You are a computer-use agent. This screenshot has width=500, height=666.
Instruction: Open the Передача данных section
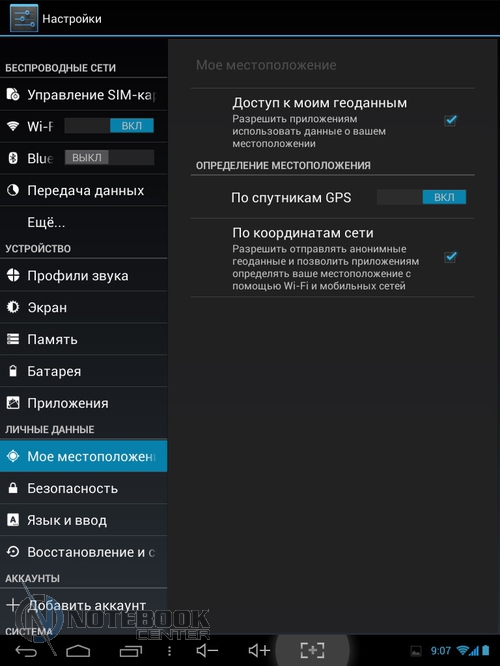84,190
